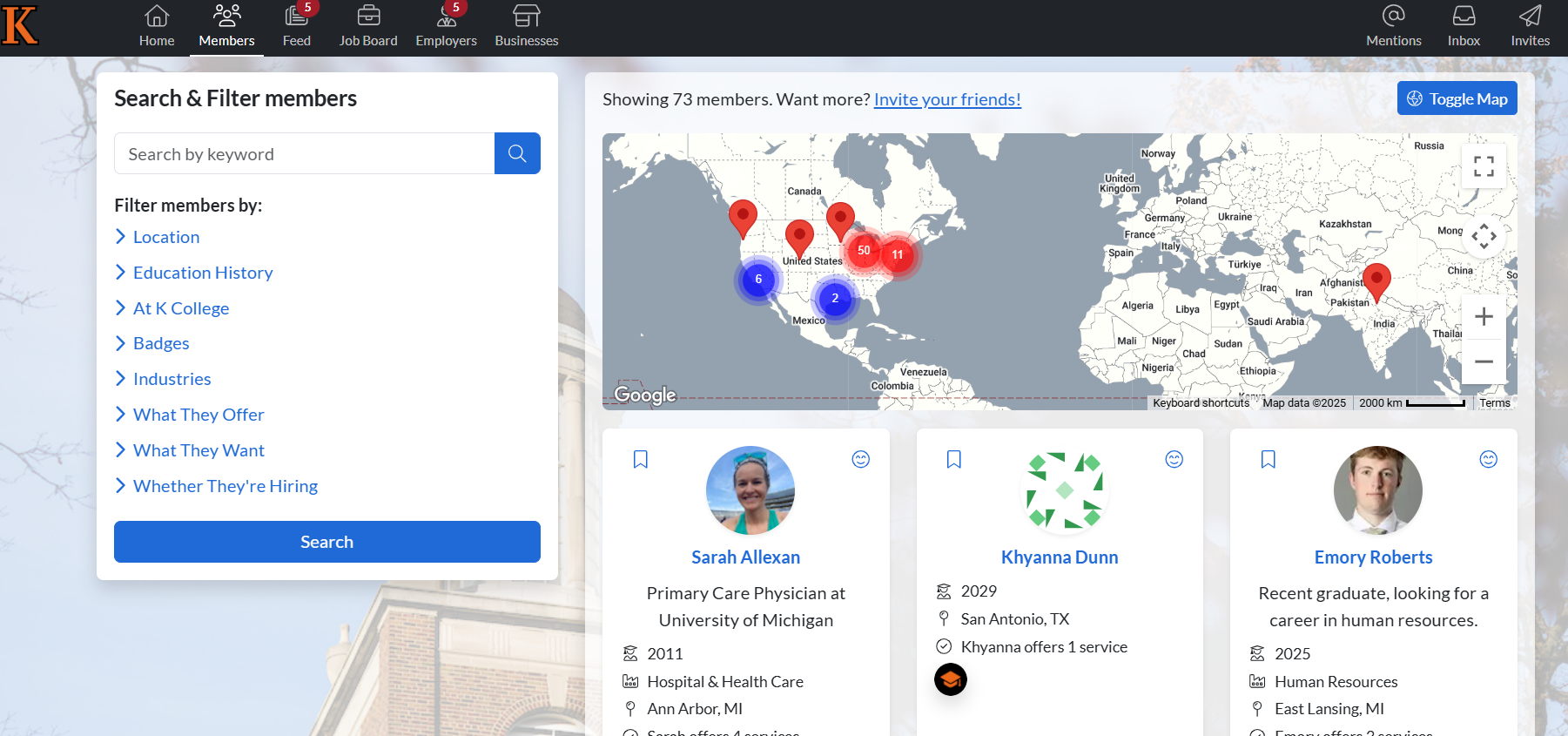This screenshot has height=736, width=1568.
Task: Click "Hospital & Health Care" industry text
Action: 725,682
